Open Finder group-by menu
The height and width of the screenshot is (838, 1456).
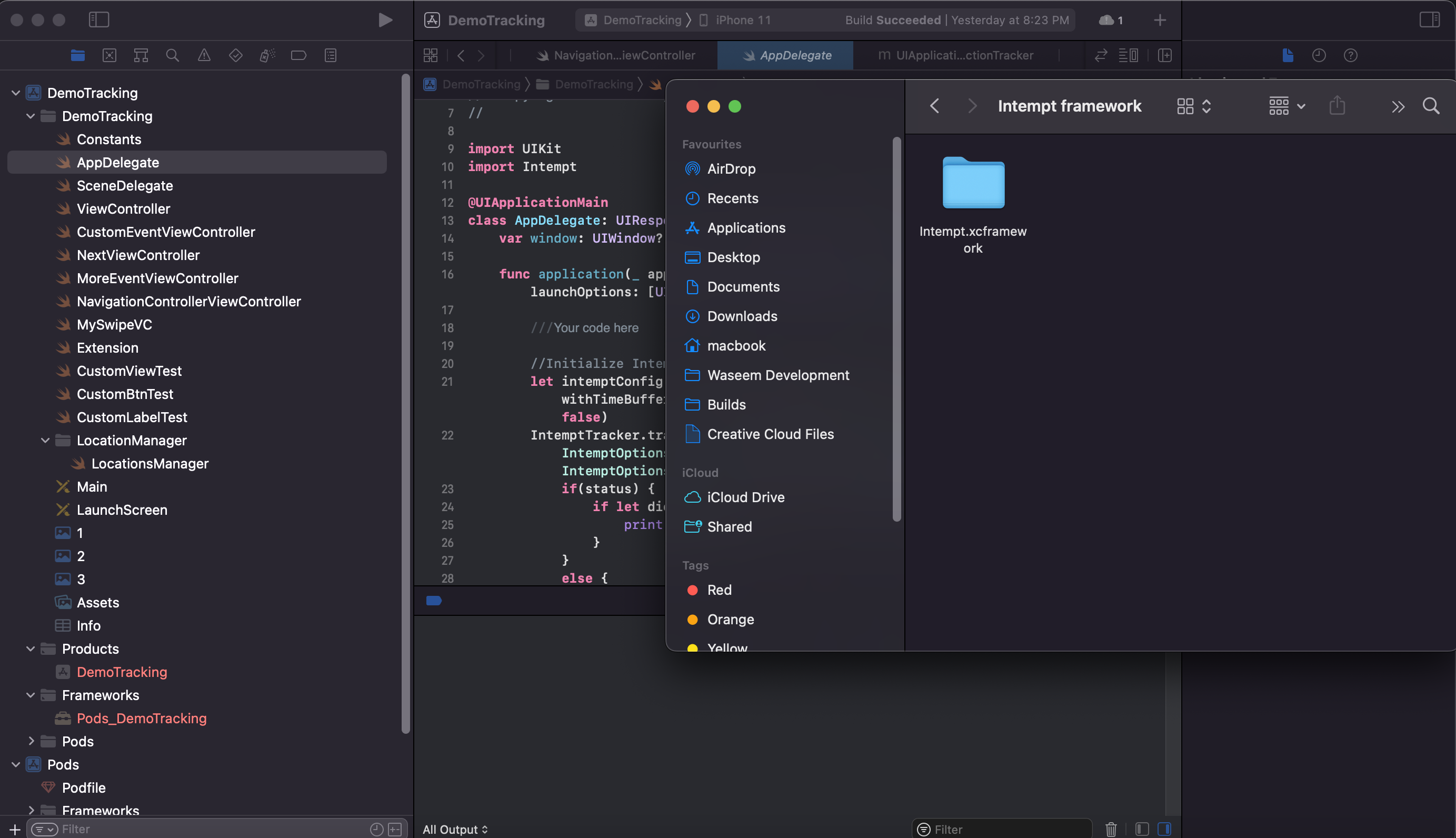(1287, 106)
